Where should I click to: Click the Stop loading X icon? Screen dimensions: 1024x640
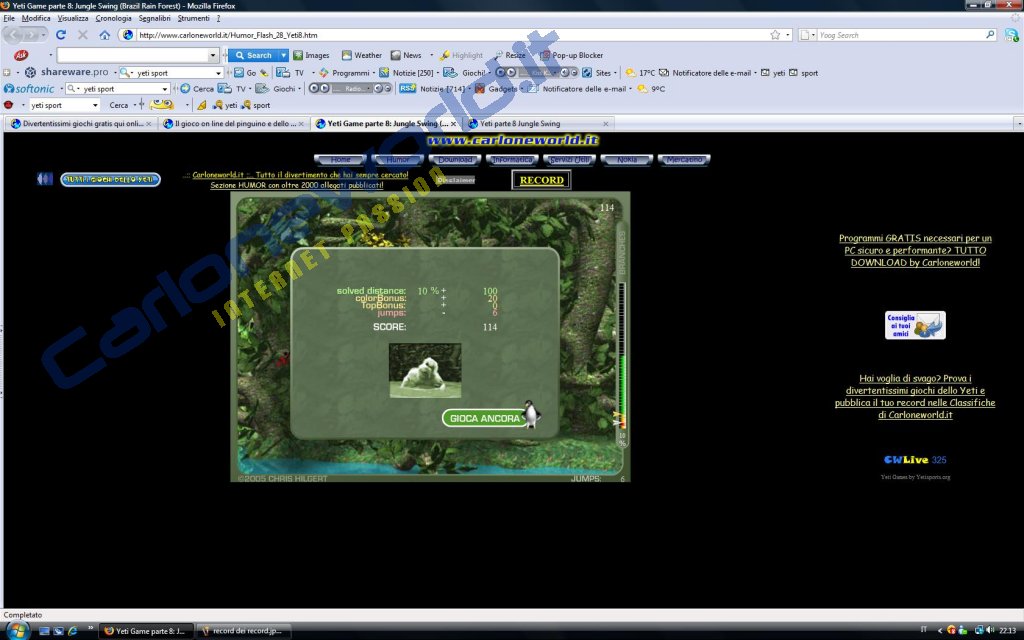83,35
